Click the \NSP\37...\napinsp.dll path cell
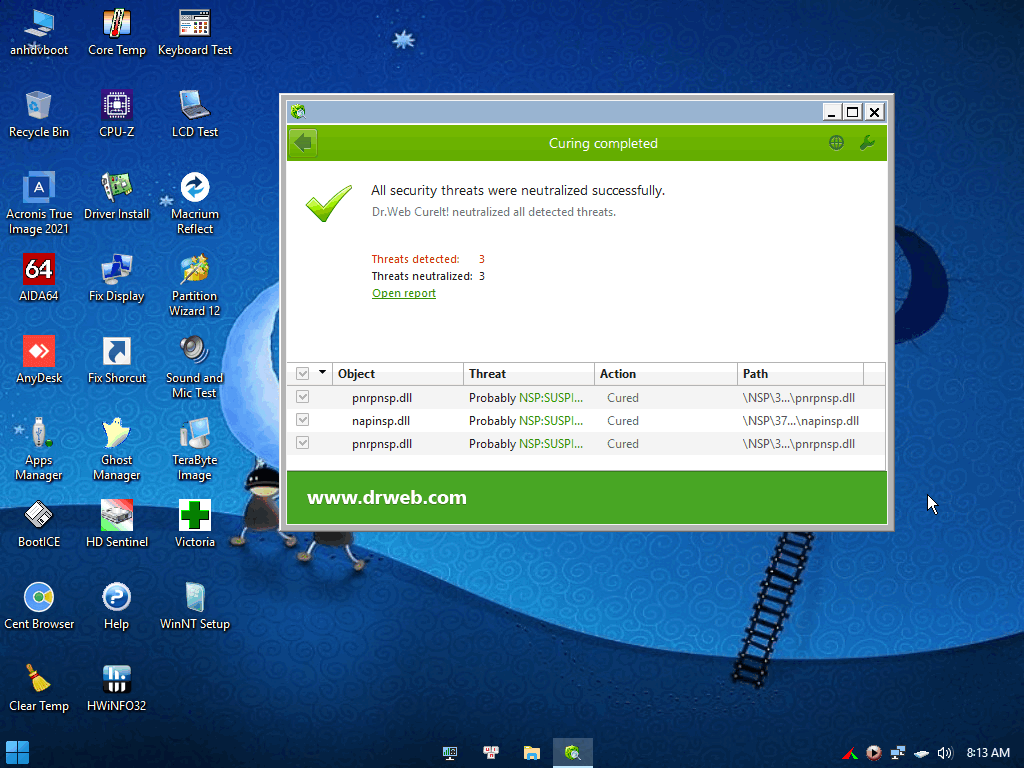The image size is (1024, 768). click(x=801, y=421)
